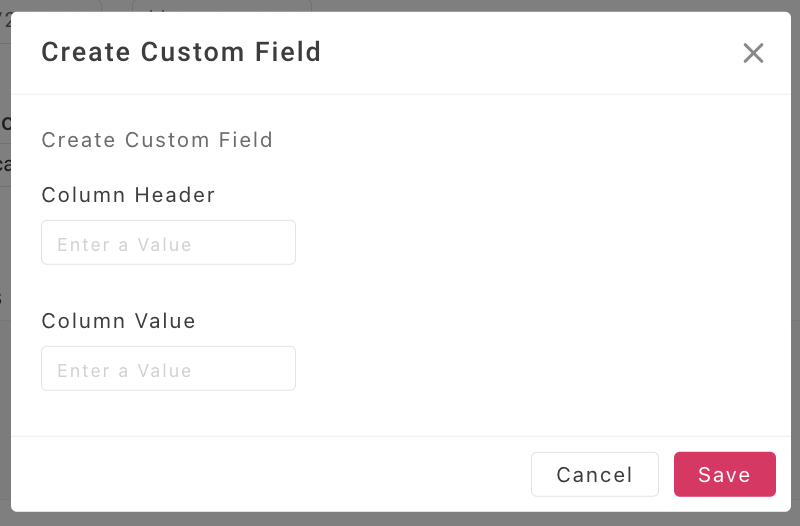This screenshot has height=526, width=800.
Task: Close the Create Custom Field dialog
Action: coord(753,53)
